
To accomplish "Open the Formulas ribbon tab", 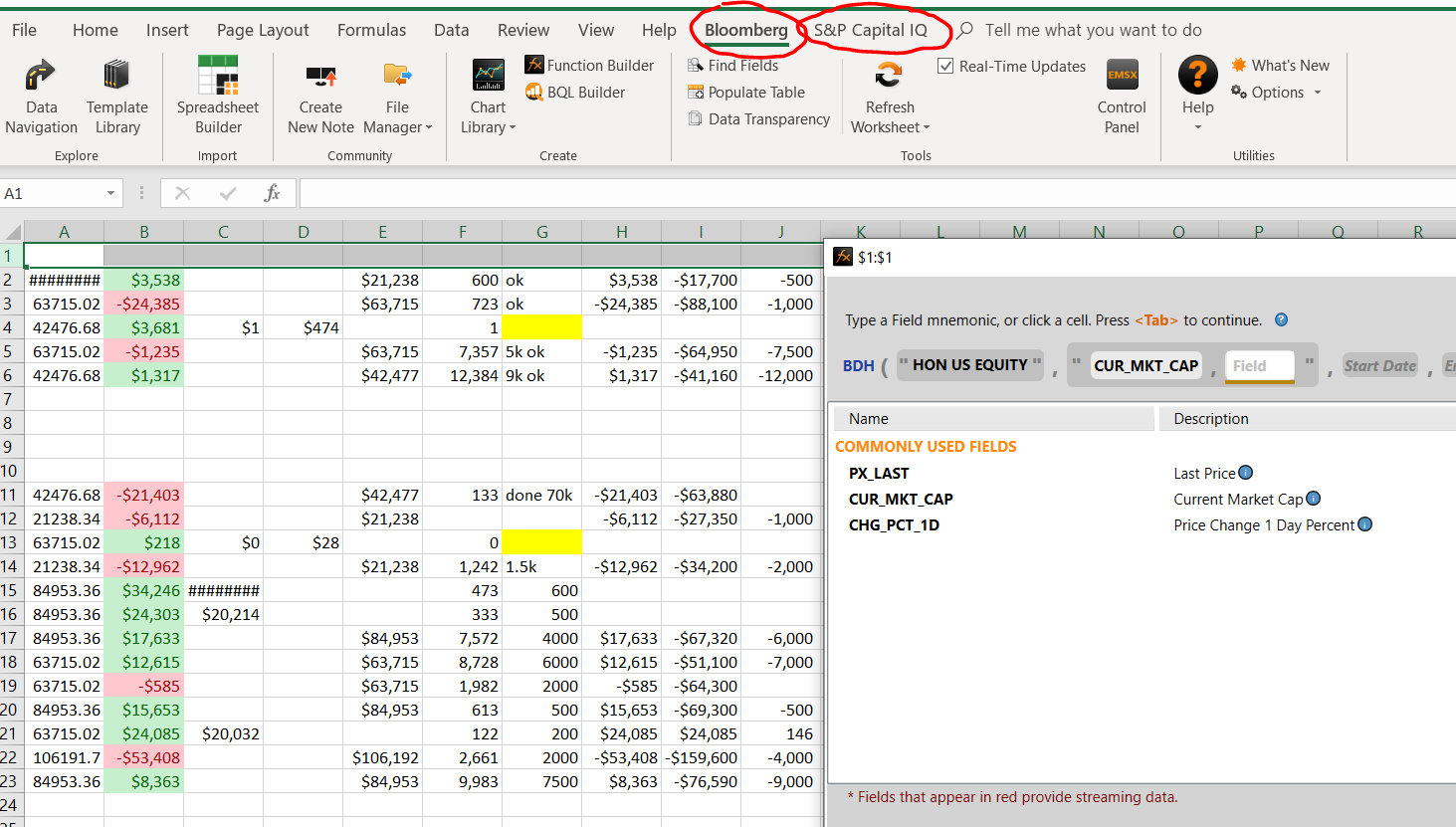I will click(371, 30).
